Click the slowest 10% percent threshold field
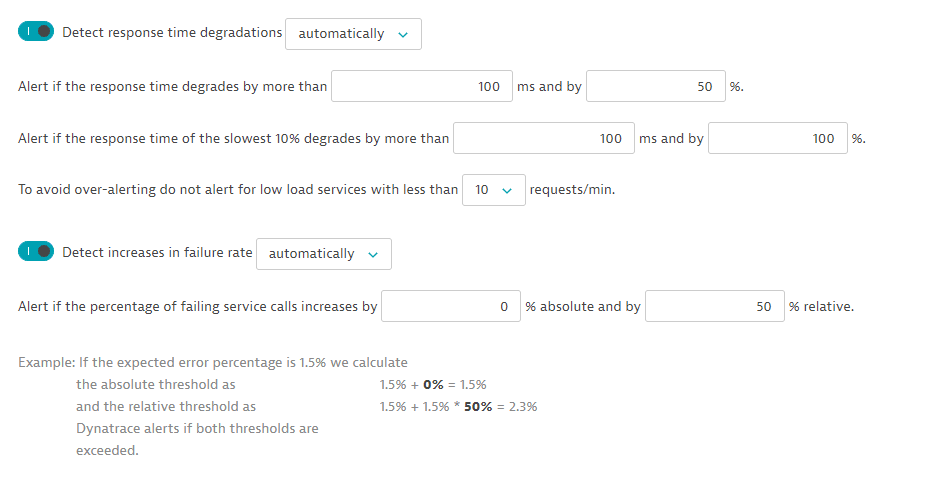 coord(777,139)
